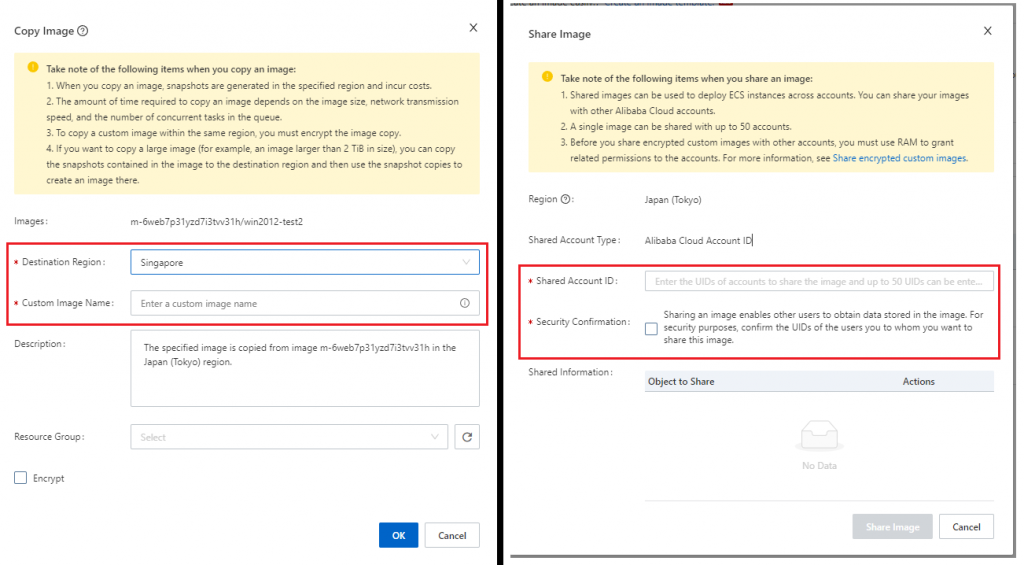
Task: Click the warning icon in Share Image notice
Action: [547, 76]
